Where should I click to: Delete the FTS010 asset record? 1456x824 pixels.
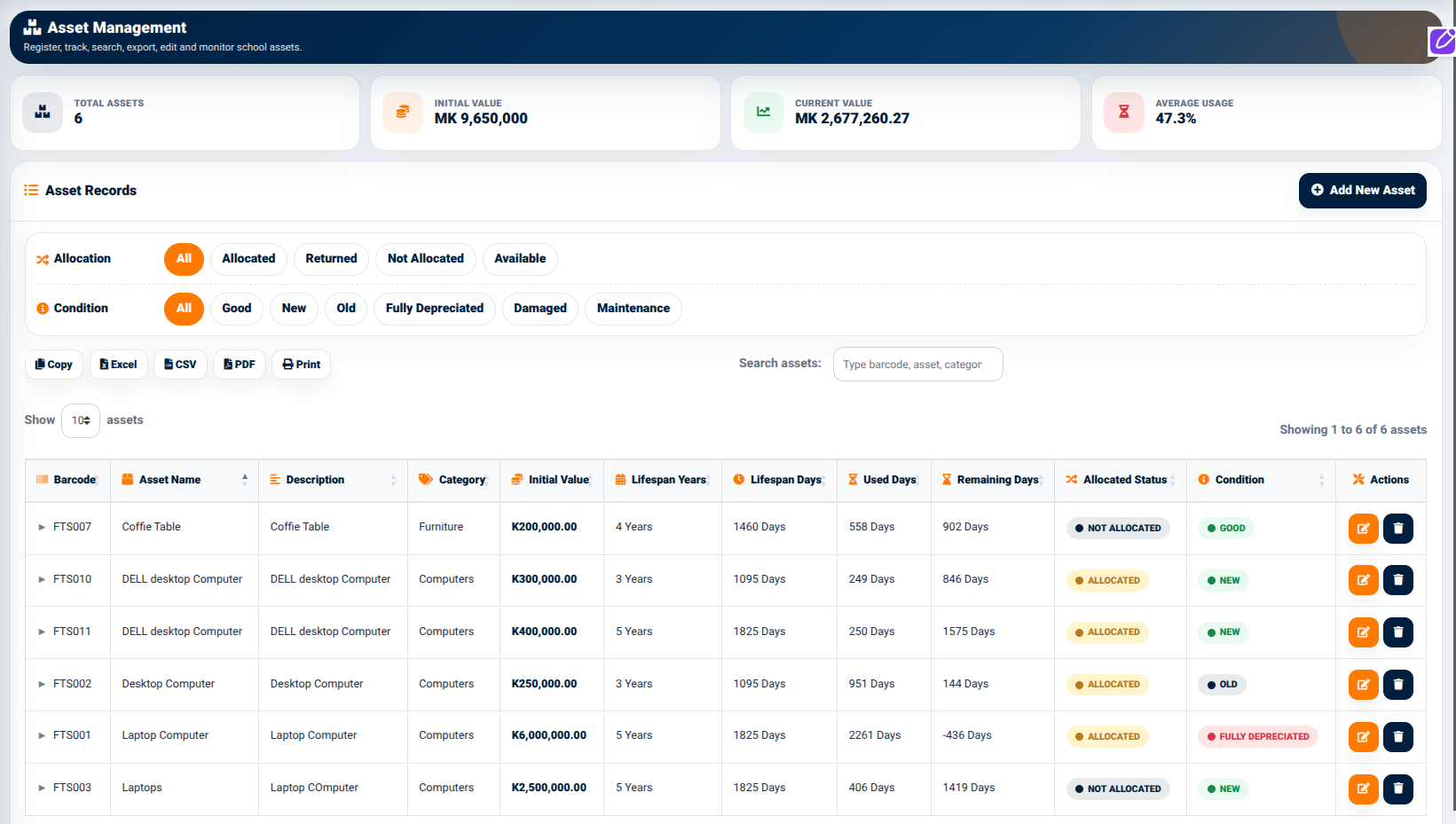[x=1398, y=580]
